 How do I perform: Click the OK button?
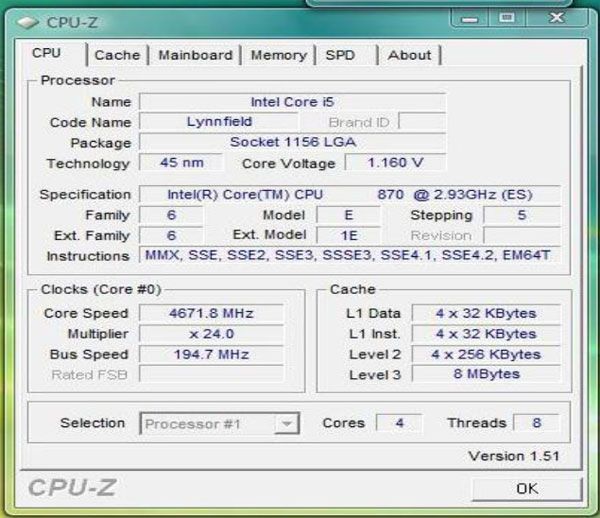point(527,489)
